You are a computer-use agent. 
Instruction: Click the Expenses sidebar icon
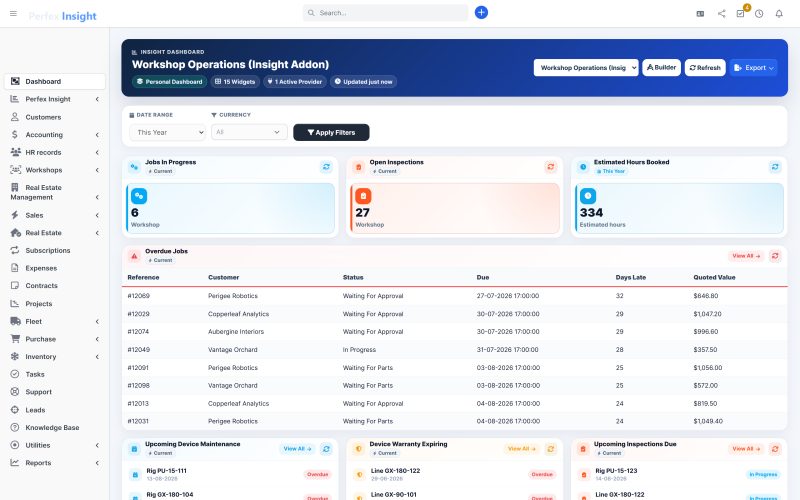(15, 268)
